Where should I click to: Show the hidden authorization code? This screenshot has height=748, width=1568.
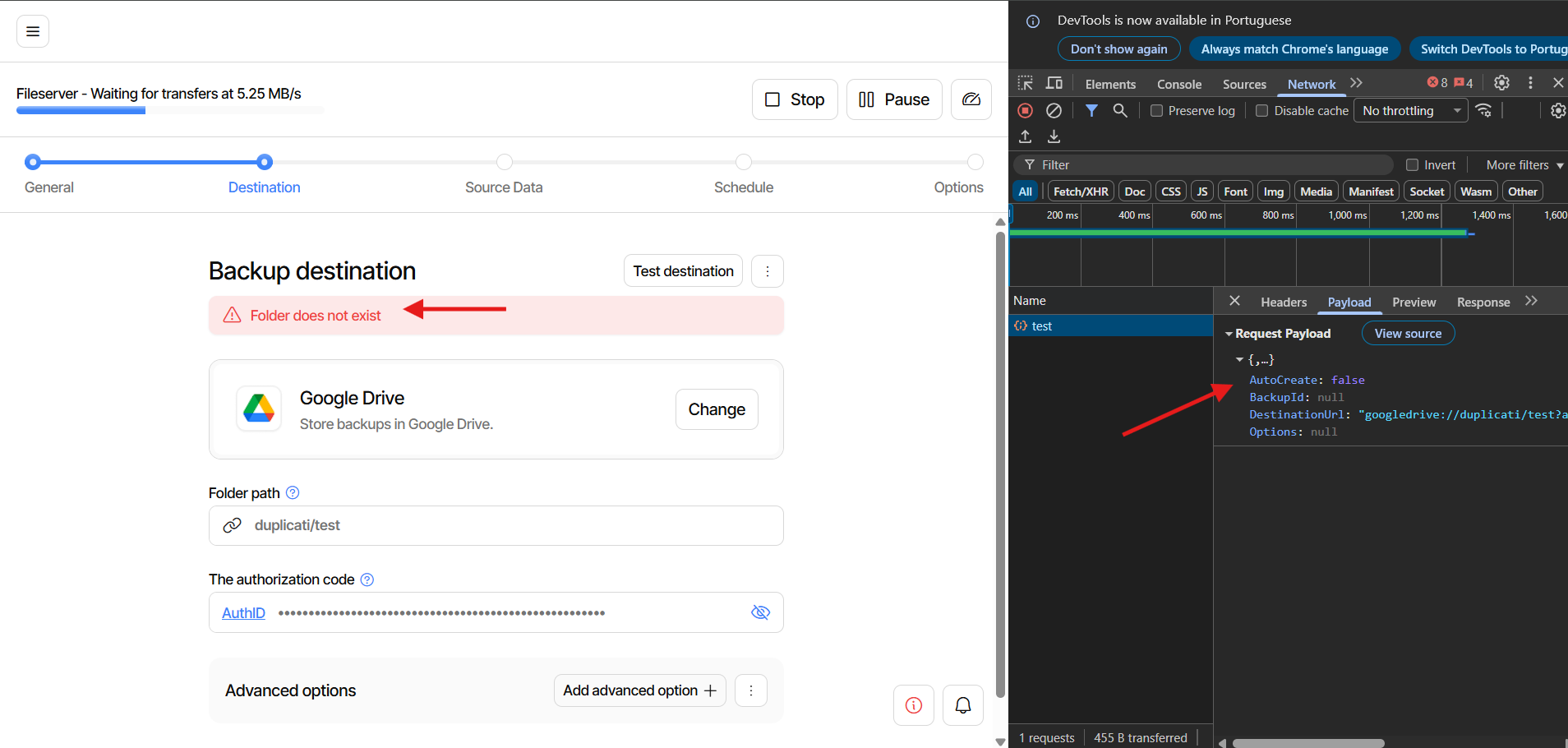(760, 612)
